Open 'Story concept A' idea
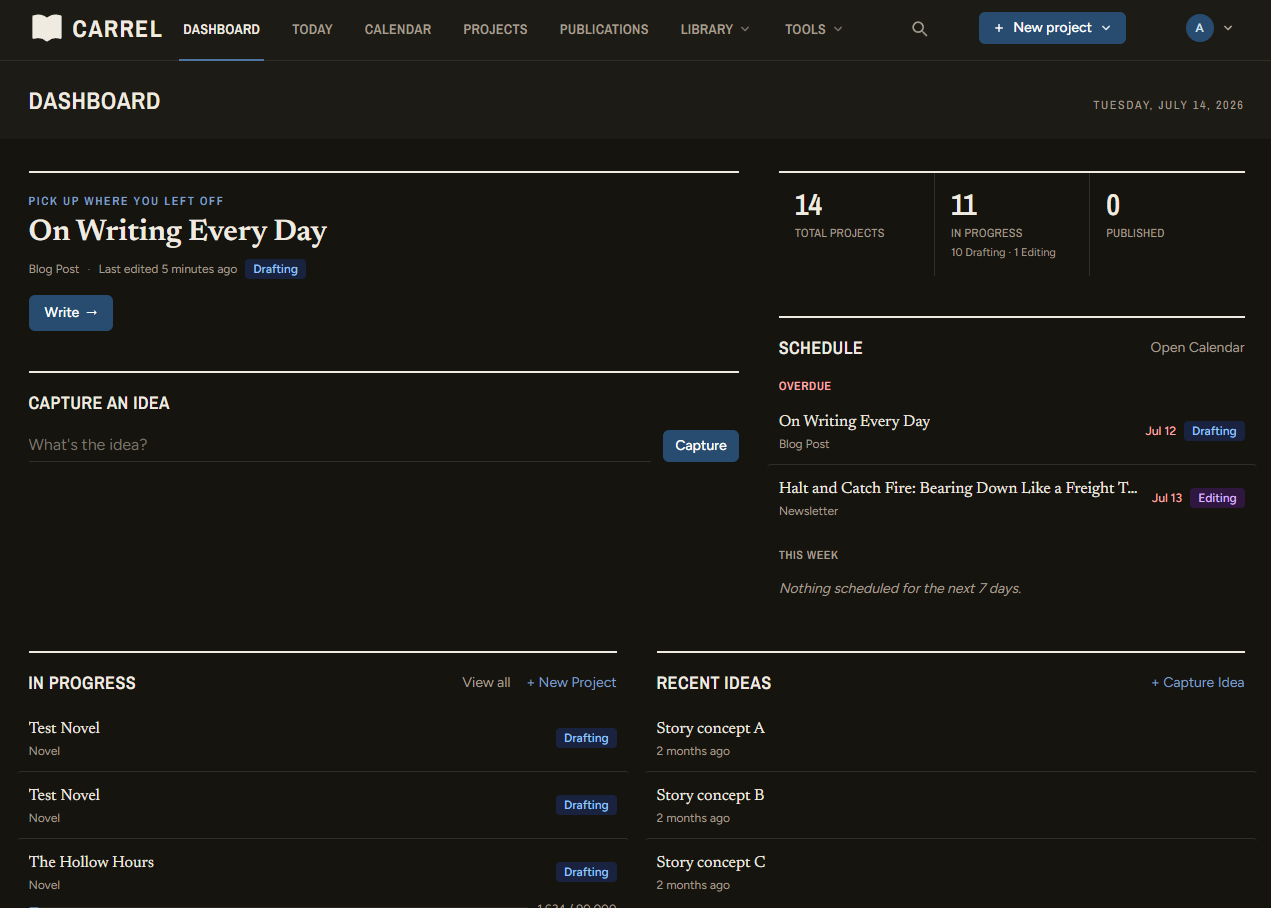This screenshot has height=908, width=1271. (950, 738)
